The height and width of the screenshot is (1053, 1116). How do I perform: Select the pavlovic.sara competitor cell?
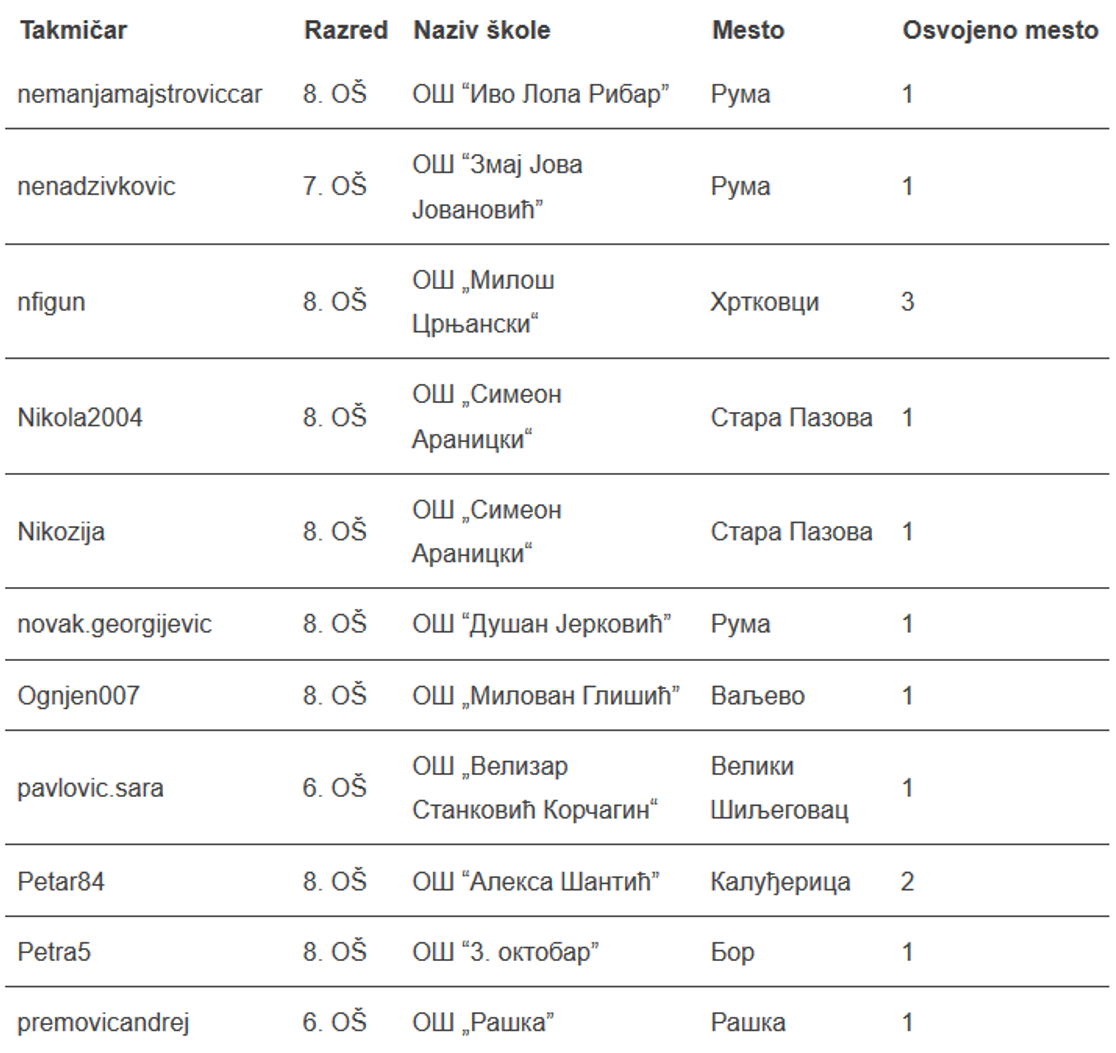pos(91,789)
